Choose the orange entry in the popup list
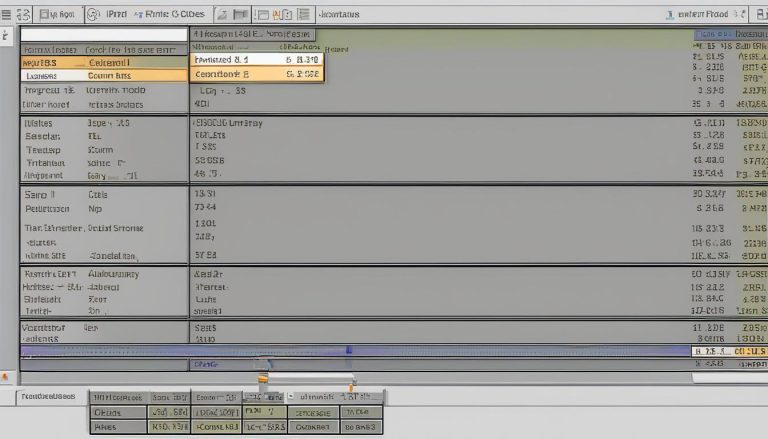This screenshot has height=439, width=768. click(257, 74)
